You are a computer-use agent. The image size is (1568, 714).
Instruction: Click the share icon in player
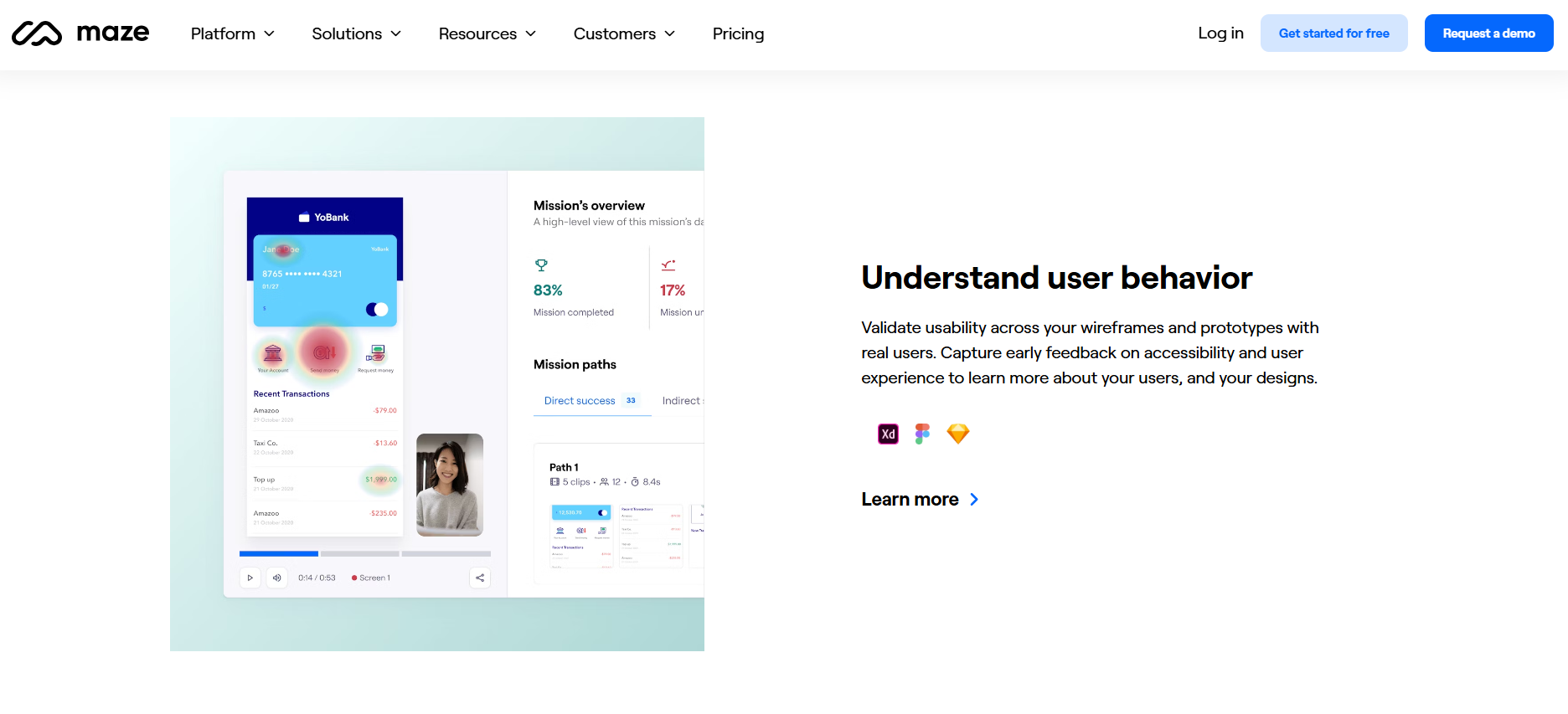[480, 578]
